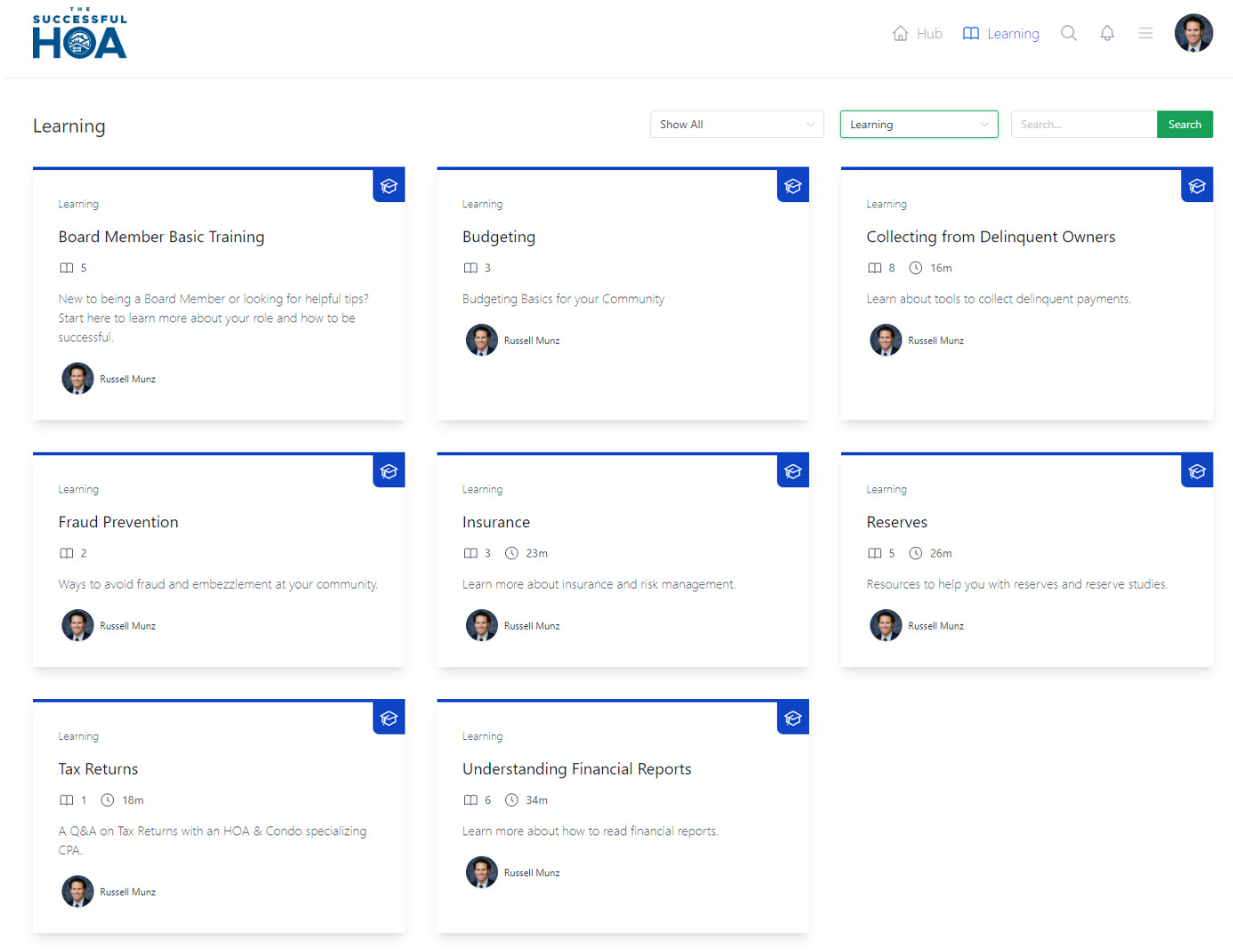Select the Learning navigation item
Viewport: 1233px width, 952px height.
click(1001, 34)
